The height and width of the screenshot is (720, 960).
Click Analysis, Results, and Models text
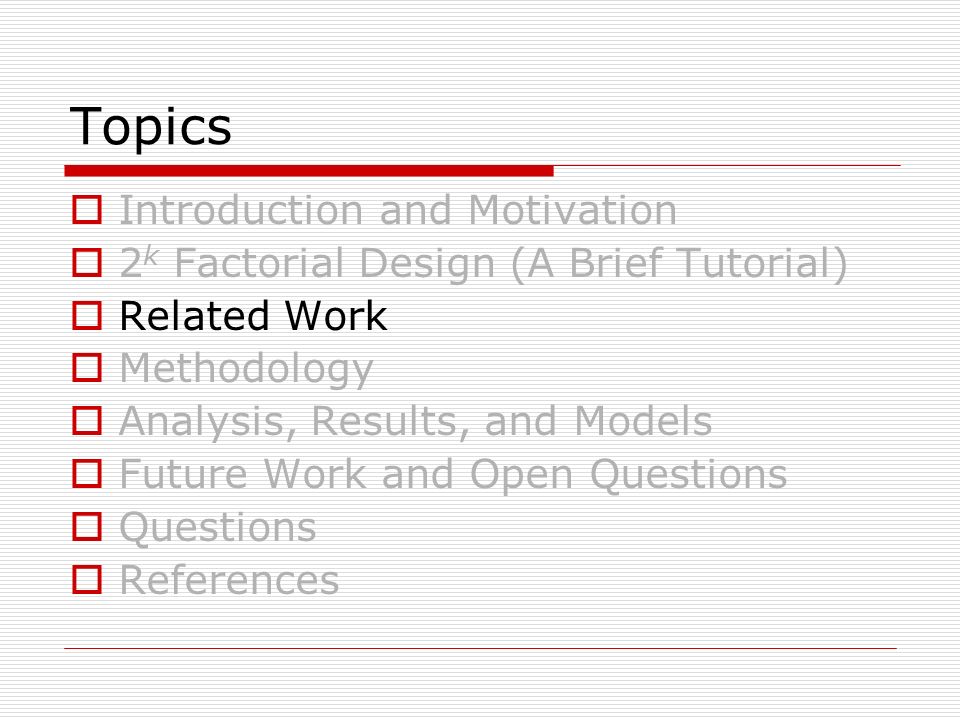pyautogui.click(x=416, y=422)
